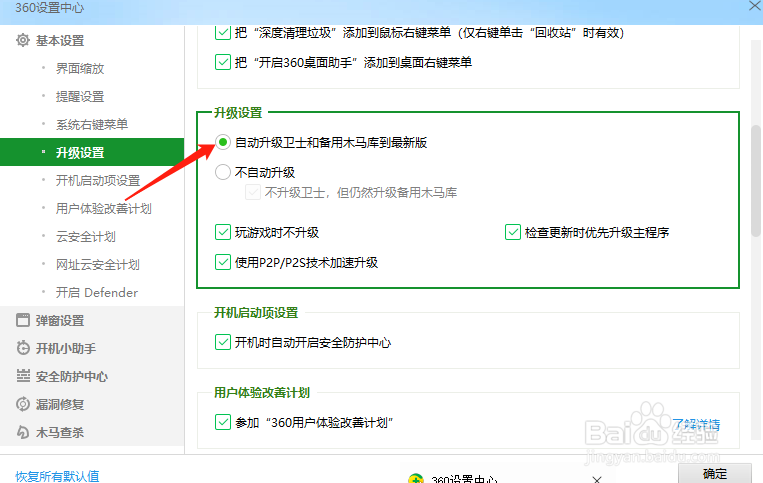Click the circular icon beside 漏洞修复

click(23, 404)
